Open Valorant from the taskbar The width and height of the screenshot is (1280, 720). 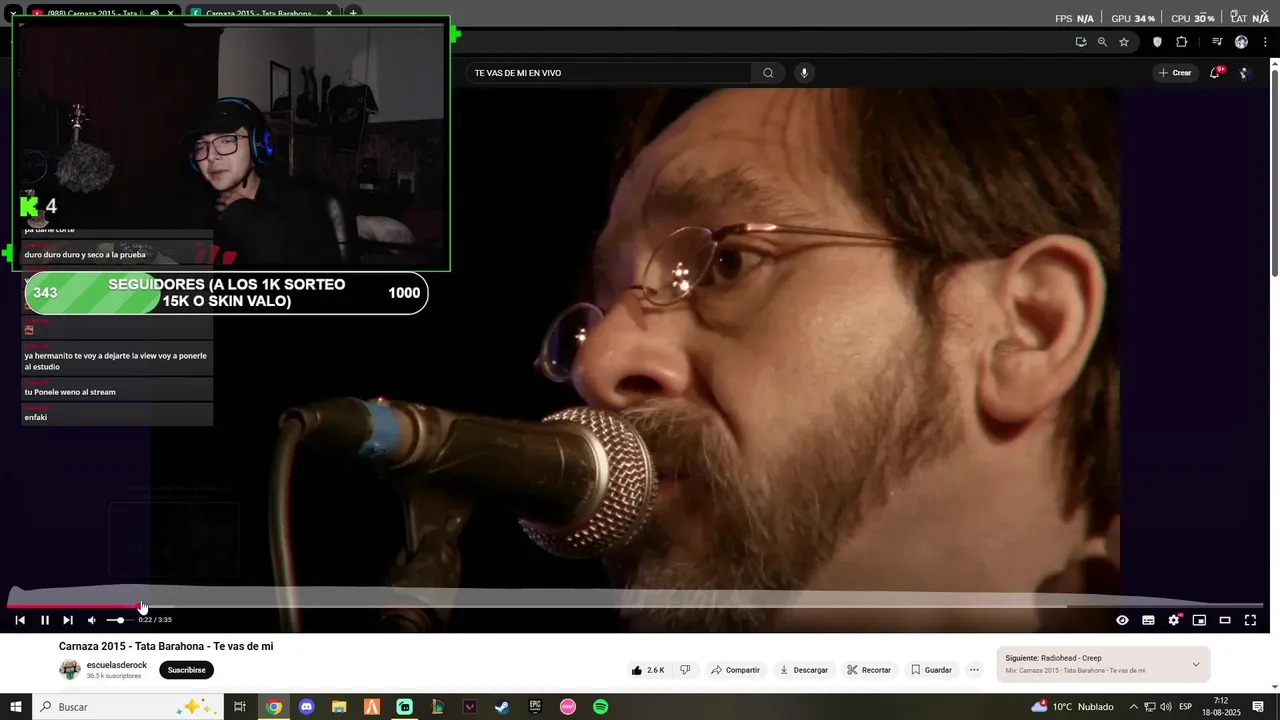pyautogui.click(x=470, y=707)
